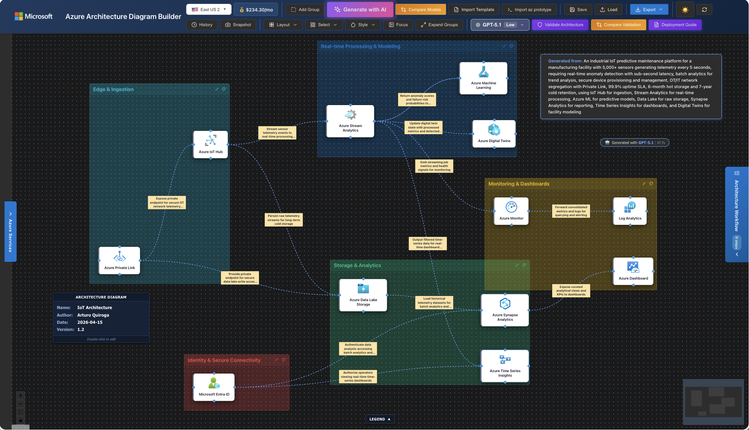
Task: Toggle the canvas lock control
Action: point(20,420)
